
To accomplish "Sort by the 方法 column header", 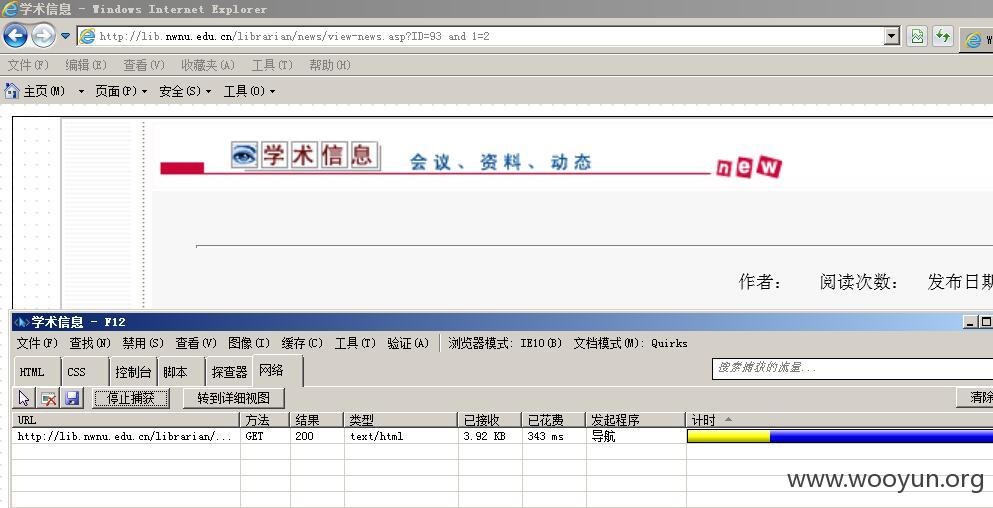I will pos(265,420).
